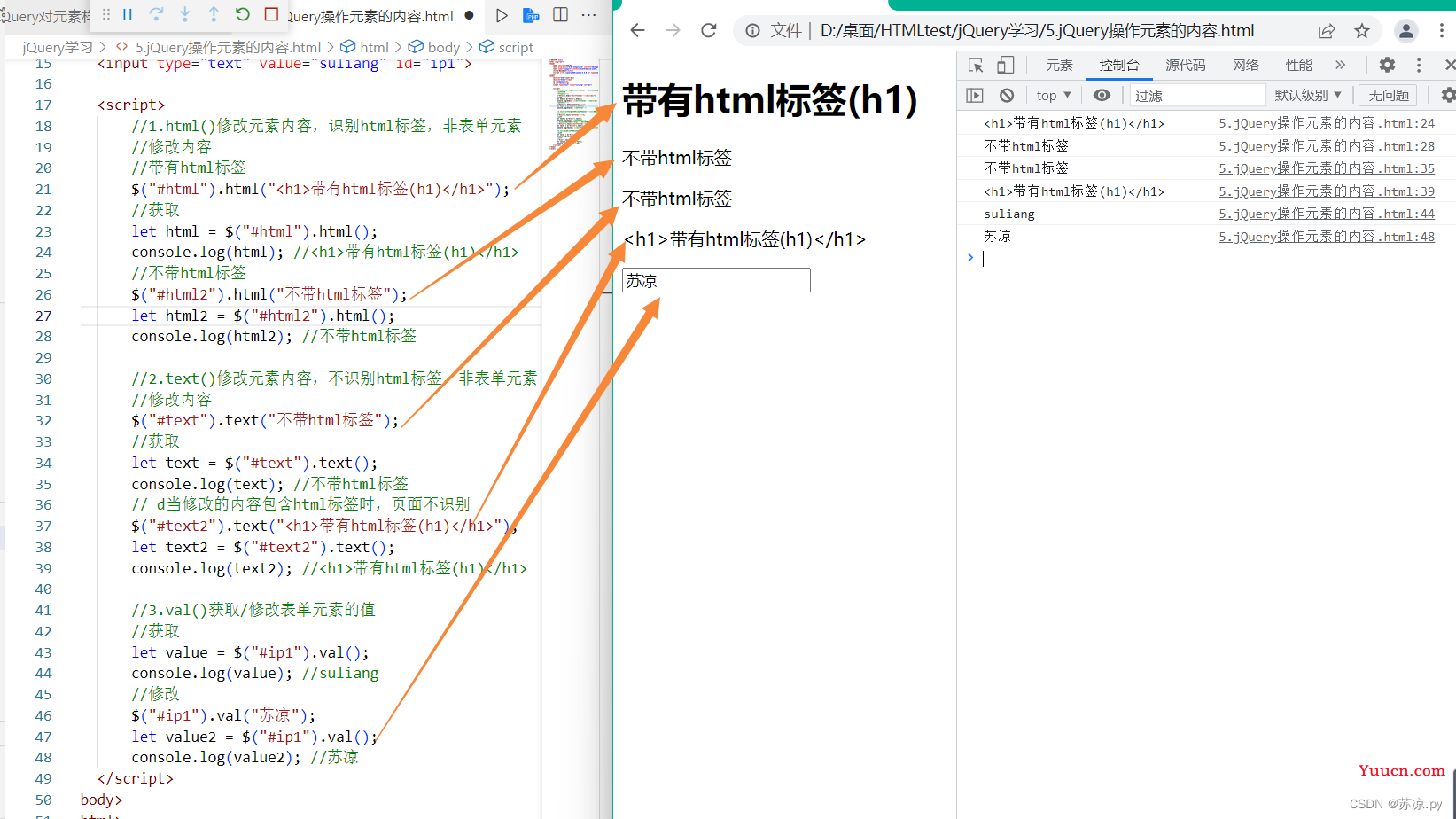Show more DevTools tabs with the chevrons
Image resolution: width=1456 pixels, height=819 pixels.
click(1340, 65)
